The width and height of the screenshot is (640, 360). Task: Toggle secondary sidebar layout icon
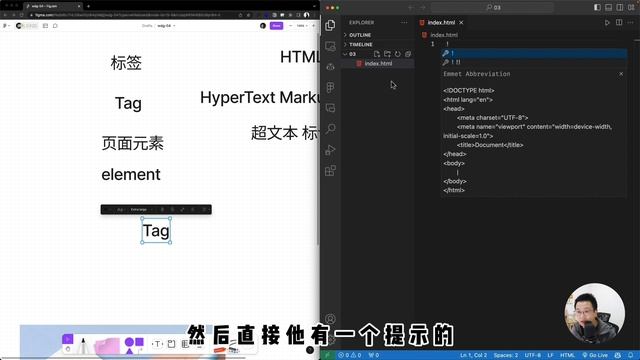point(620,7)
